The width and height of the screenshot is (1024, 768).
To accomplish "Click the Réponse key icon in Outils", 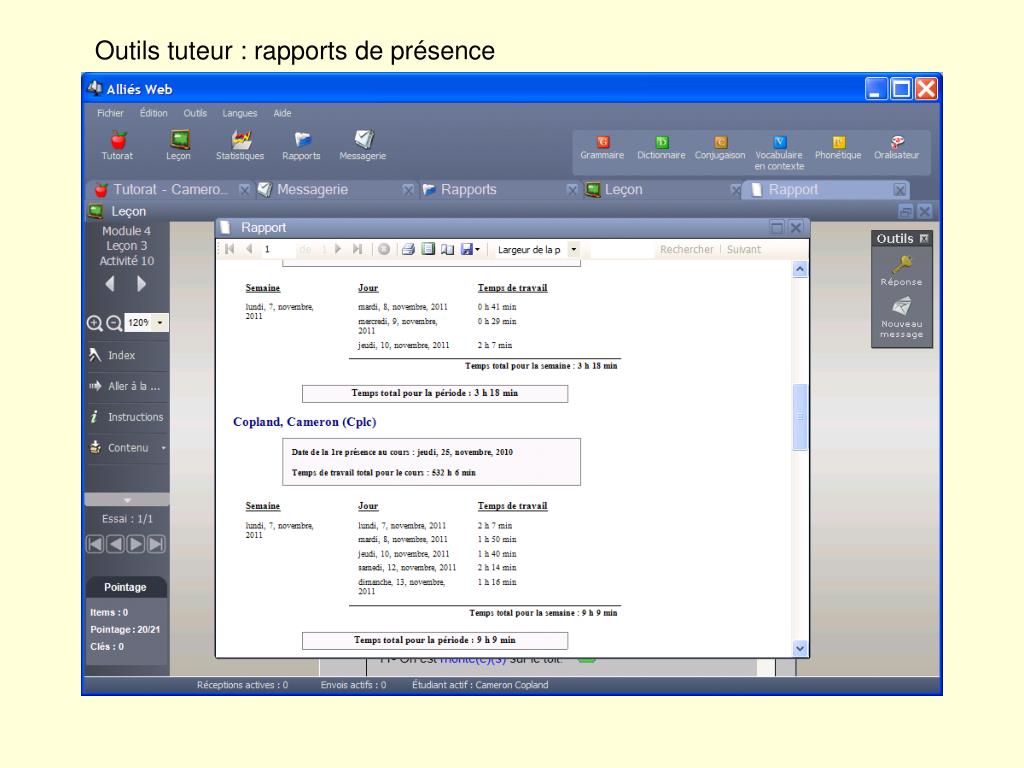I will (x=902, y=270).
